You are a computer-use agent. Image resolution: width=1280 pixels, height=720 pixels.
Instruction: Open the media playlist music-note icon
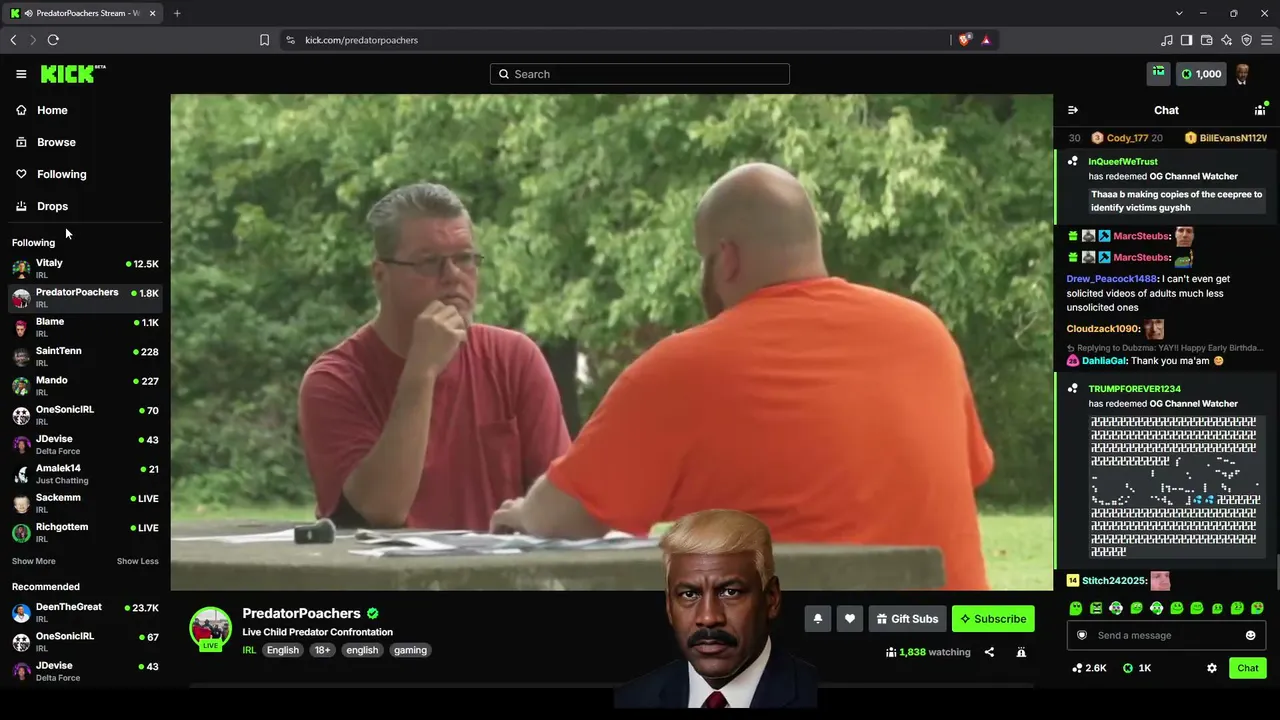[x=1167, y=40]
